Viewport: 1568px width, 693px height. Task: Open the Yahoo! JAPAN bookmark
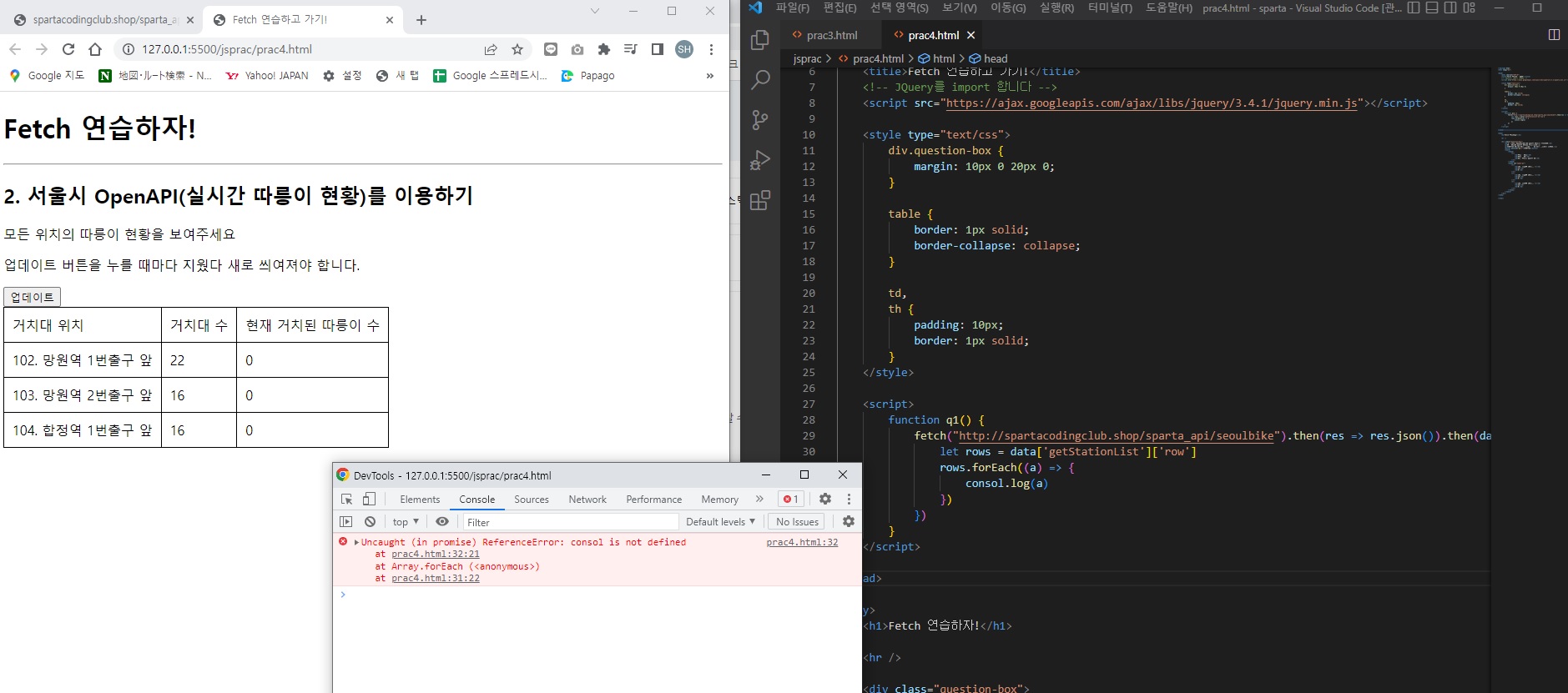tap(267, 76)
